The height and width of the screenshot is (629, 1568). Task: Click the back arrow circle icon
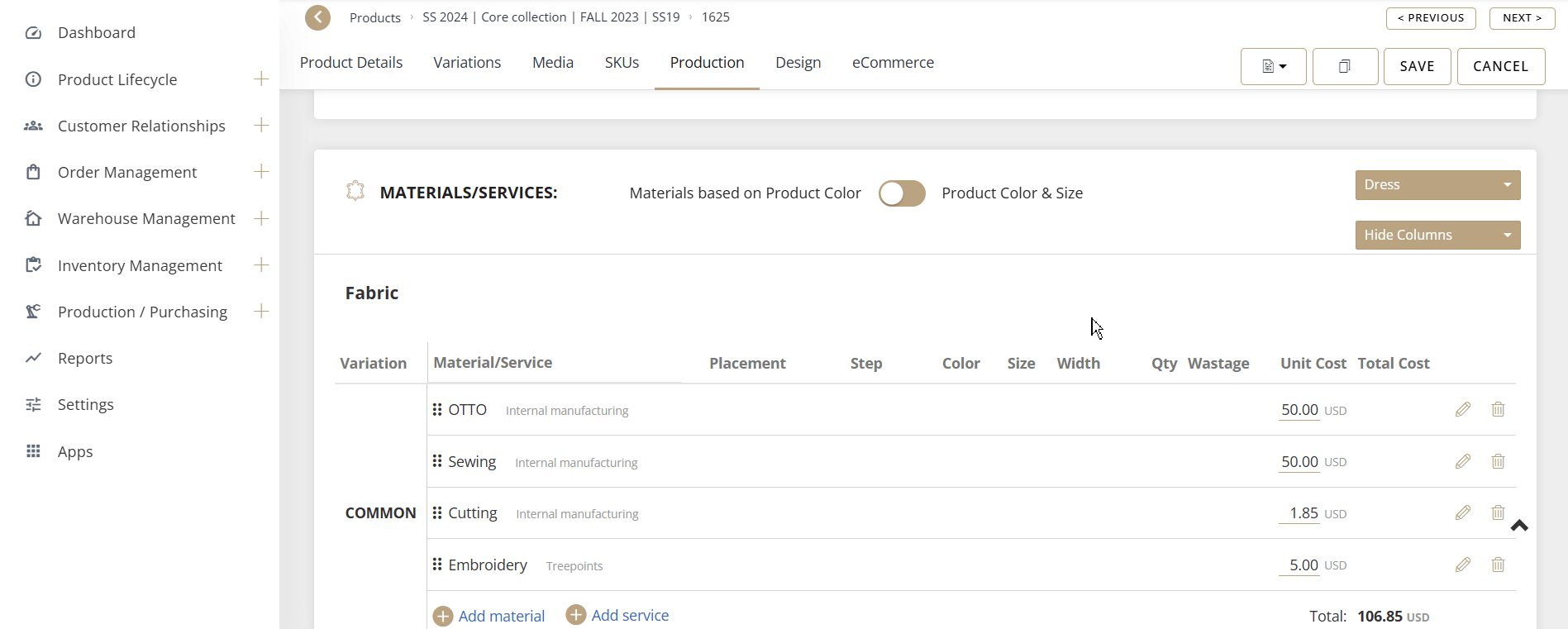317,17
